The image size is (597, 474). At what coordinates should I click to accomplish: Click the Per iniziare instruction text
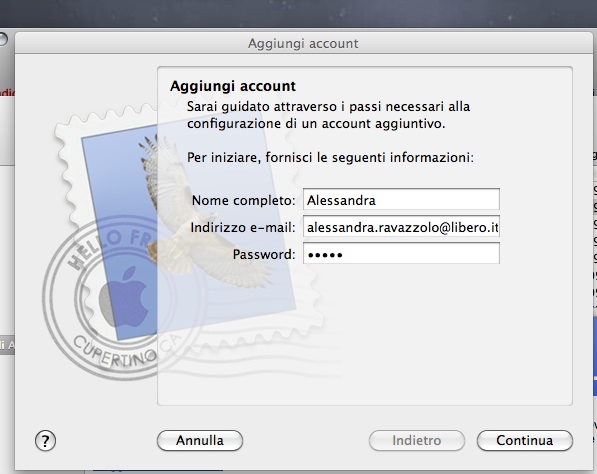(x=330, y=157)
